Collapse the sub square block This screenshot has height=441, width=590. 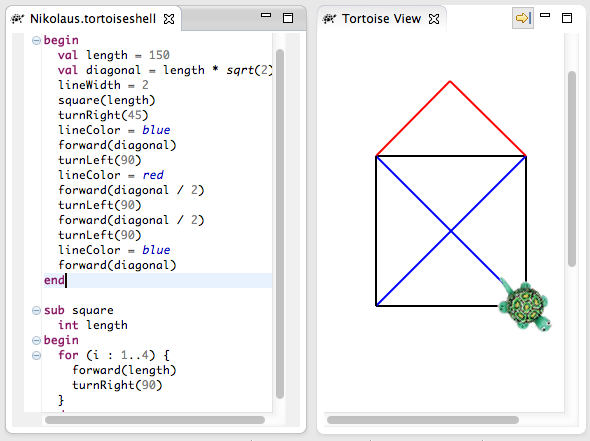pyautogui.click(x=36, y=310)
